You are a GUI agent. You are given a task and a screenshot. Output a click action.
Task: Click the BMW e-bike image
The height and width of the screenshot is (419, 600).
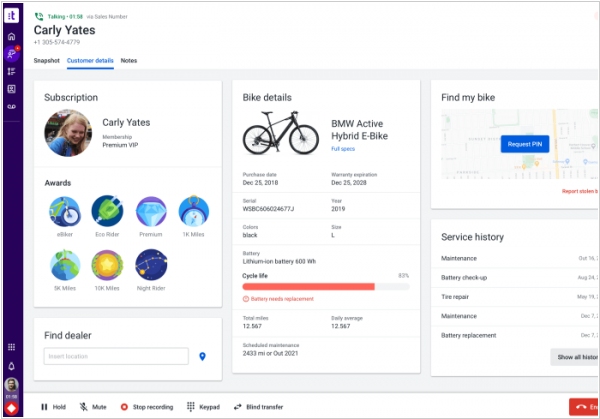click(x=280, y=133)
